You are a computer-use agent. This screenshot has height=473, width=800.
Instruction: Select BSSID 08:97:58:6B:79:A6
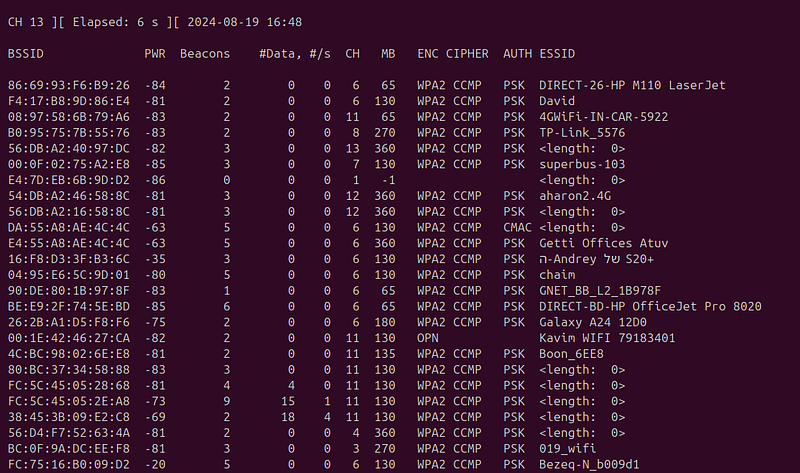tap(68, 117)
